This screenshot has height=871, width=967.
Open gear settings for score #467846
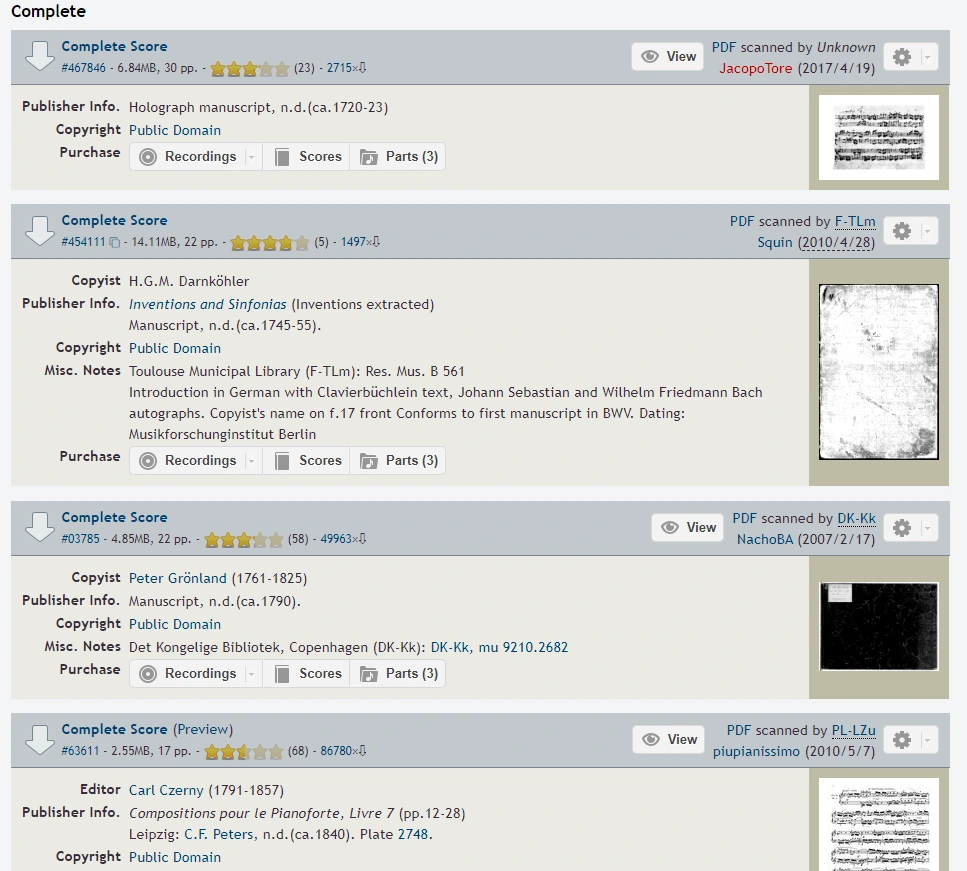tap(902, 57)
